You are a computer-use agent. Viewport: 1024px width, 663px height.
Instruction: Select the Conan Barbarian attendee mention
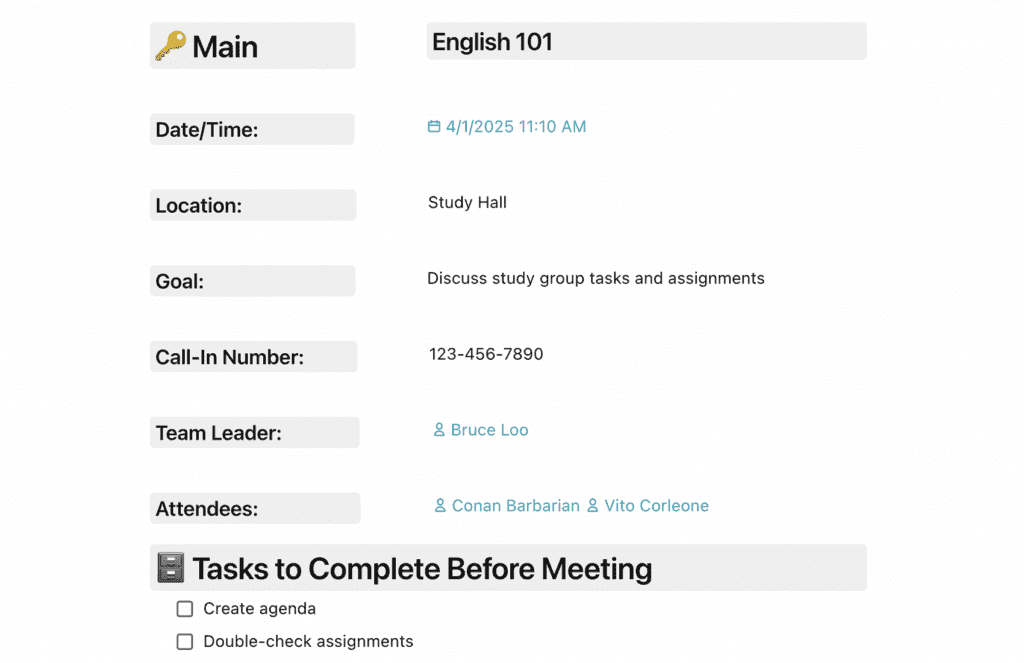coord(515,506)
